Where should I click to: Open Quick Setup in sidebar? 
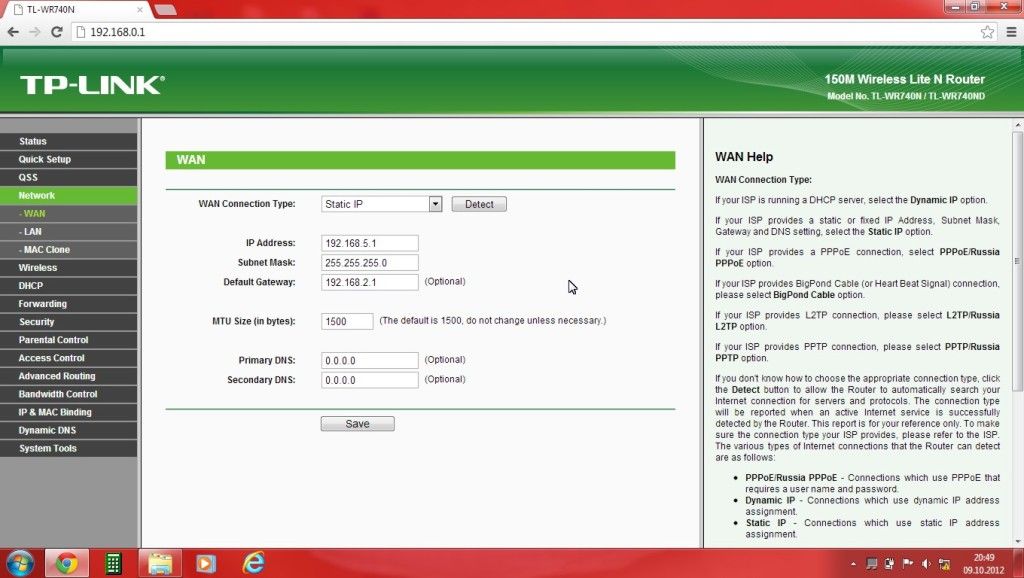pyautogui.click(x=69, y=159)
